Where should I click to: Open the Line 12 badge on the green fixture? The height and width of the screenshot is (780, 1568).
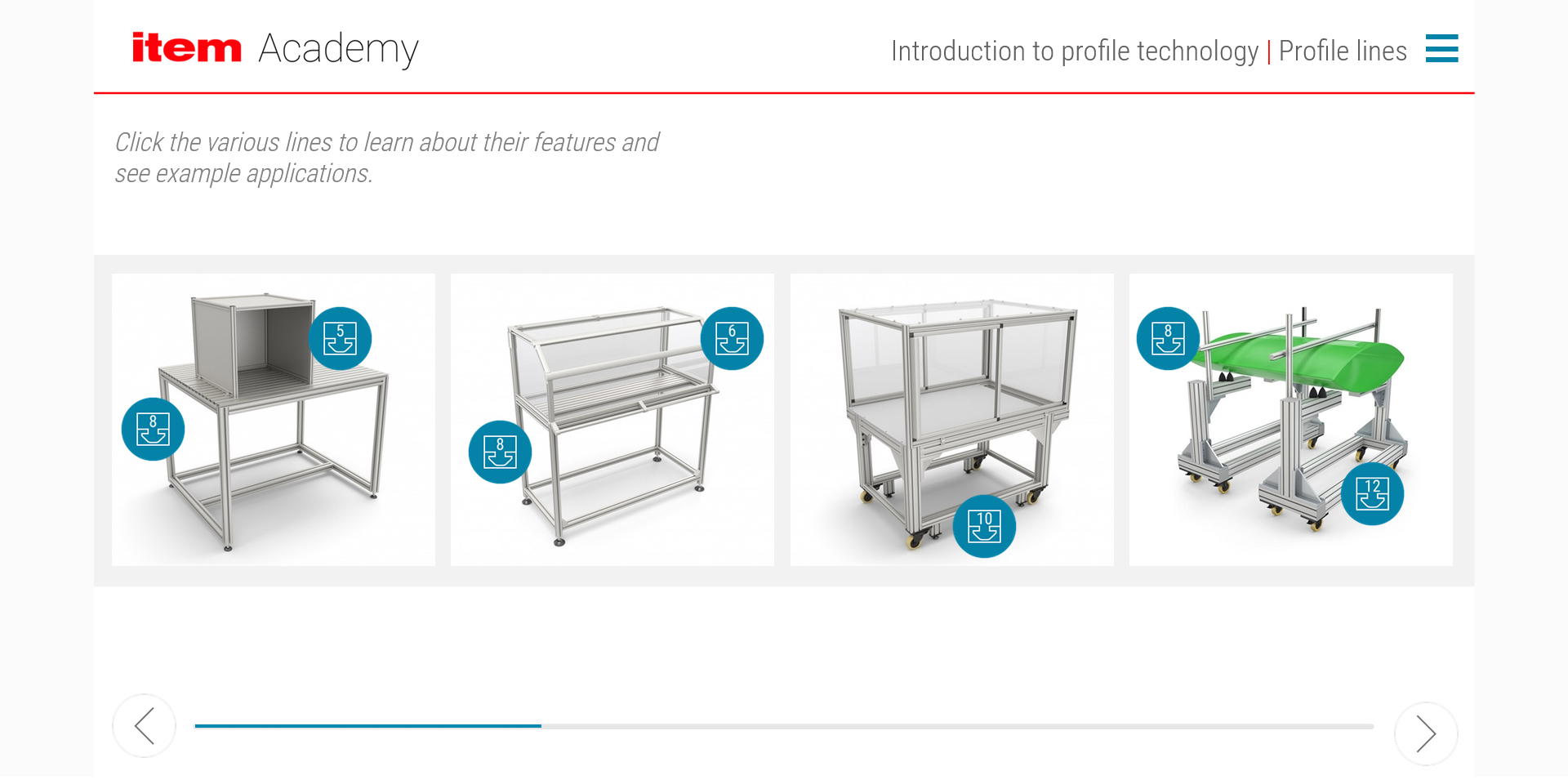pos(1372,493)
